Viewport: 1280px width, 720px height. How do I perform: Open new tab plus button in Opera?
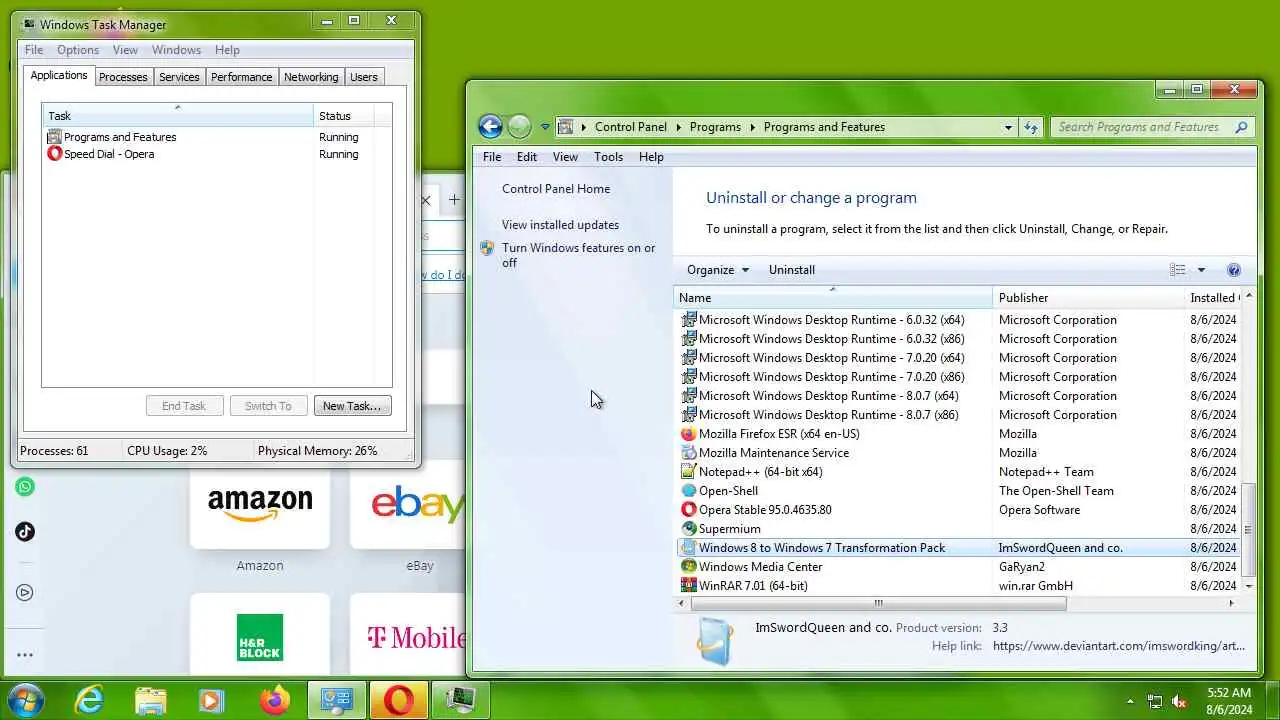(x=454, y=200)
